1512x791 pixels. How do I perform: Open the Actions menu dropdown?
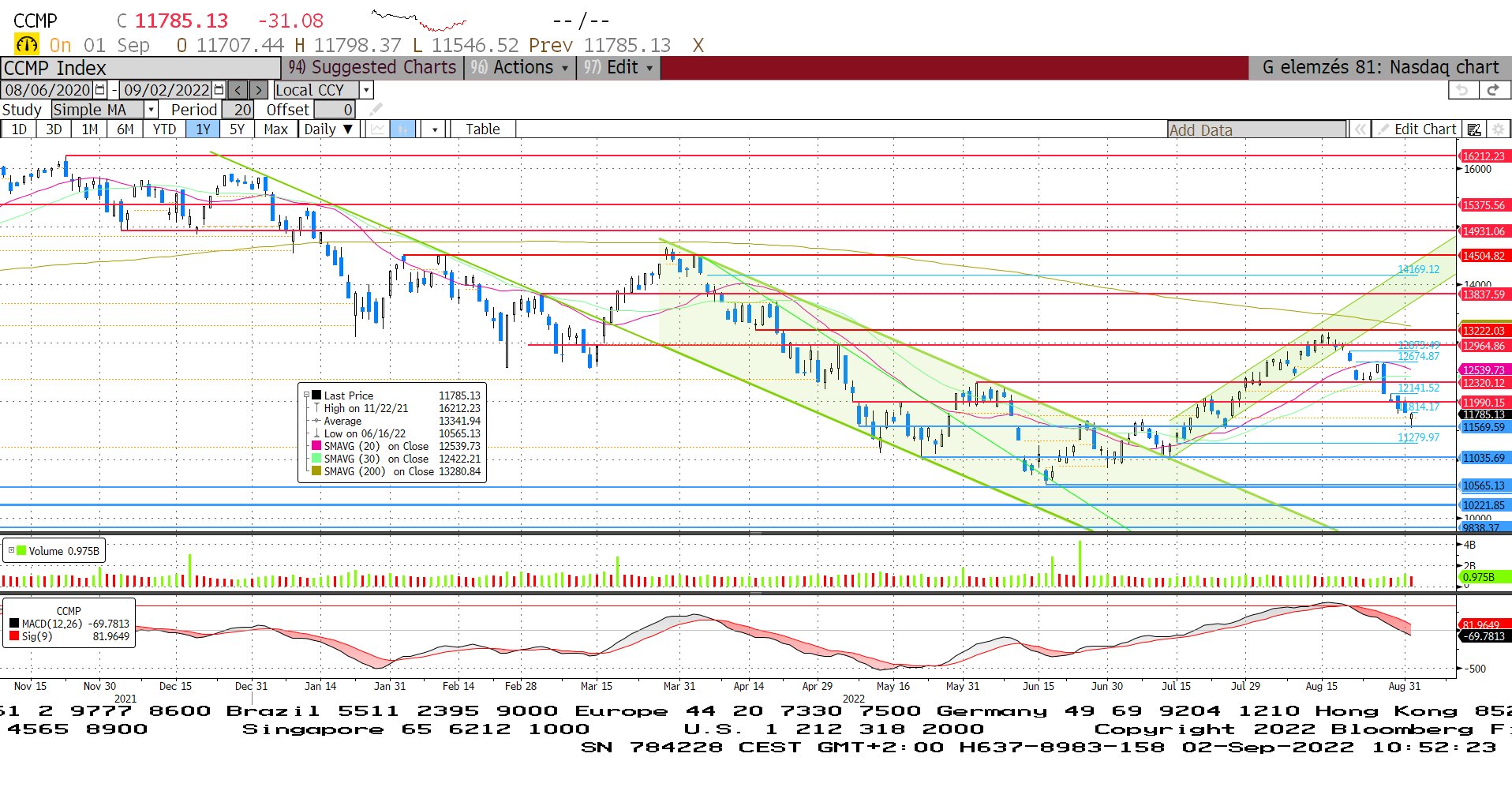click(x=520, y=68)
